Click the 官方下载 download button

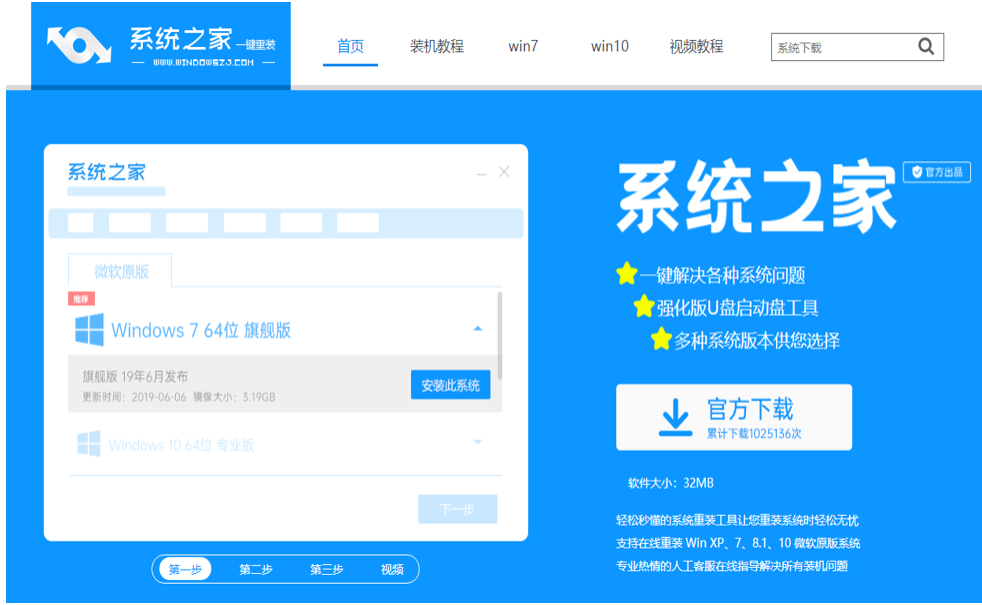coord(733,416)
